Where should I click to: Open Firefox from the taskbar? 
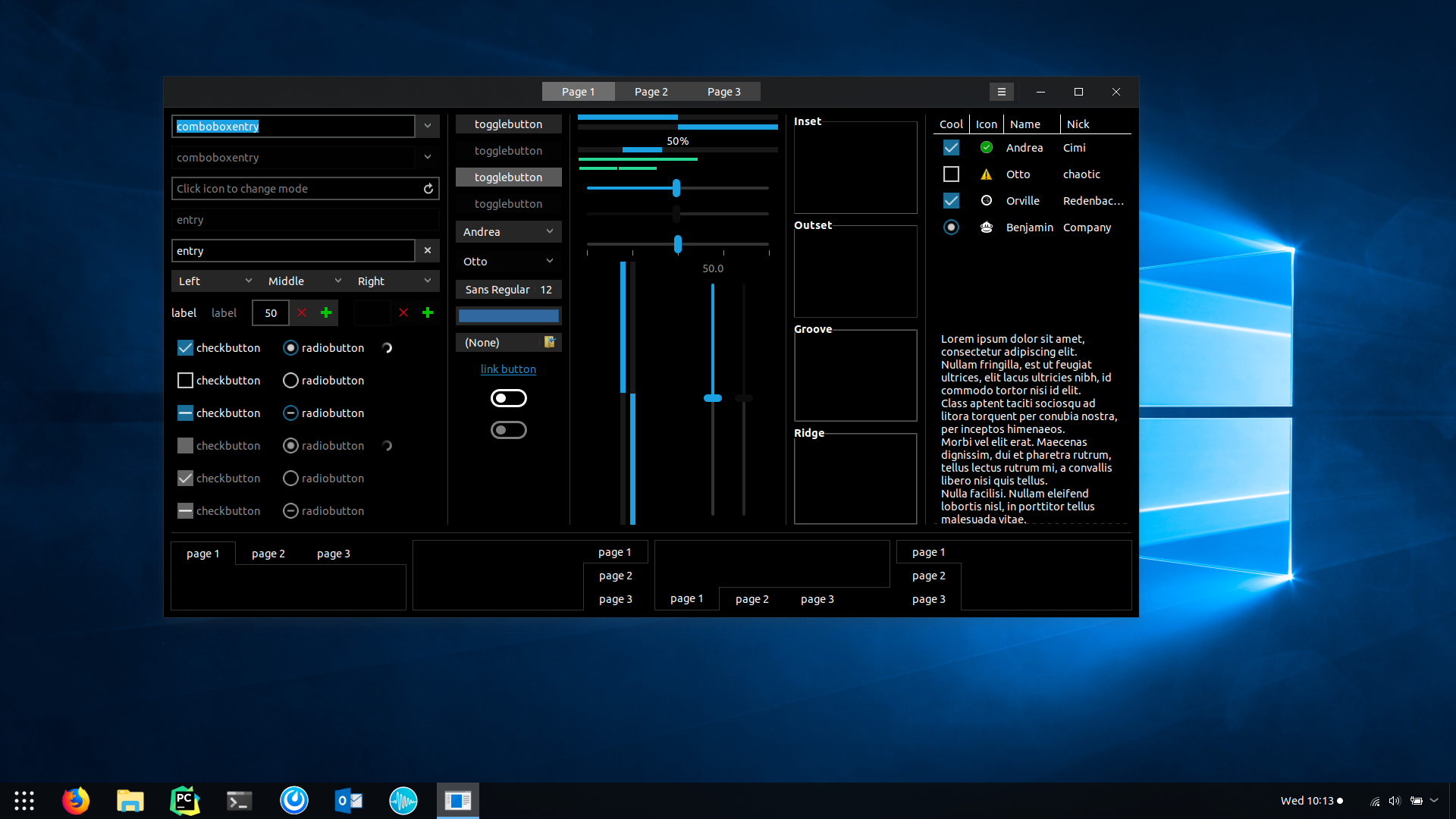click(x=76, y=801)
